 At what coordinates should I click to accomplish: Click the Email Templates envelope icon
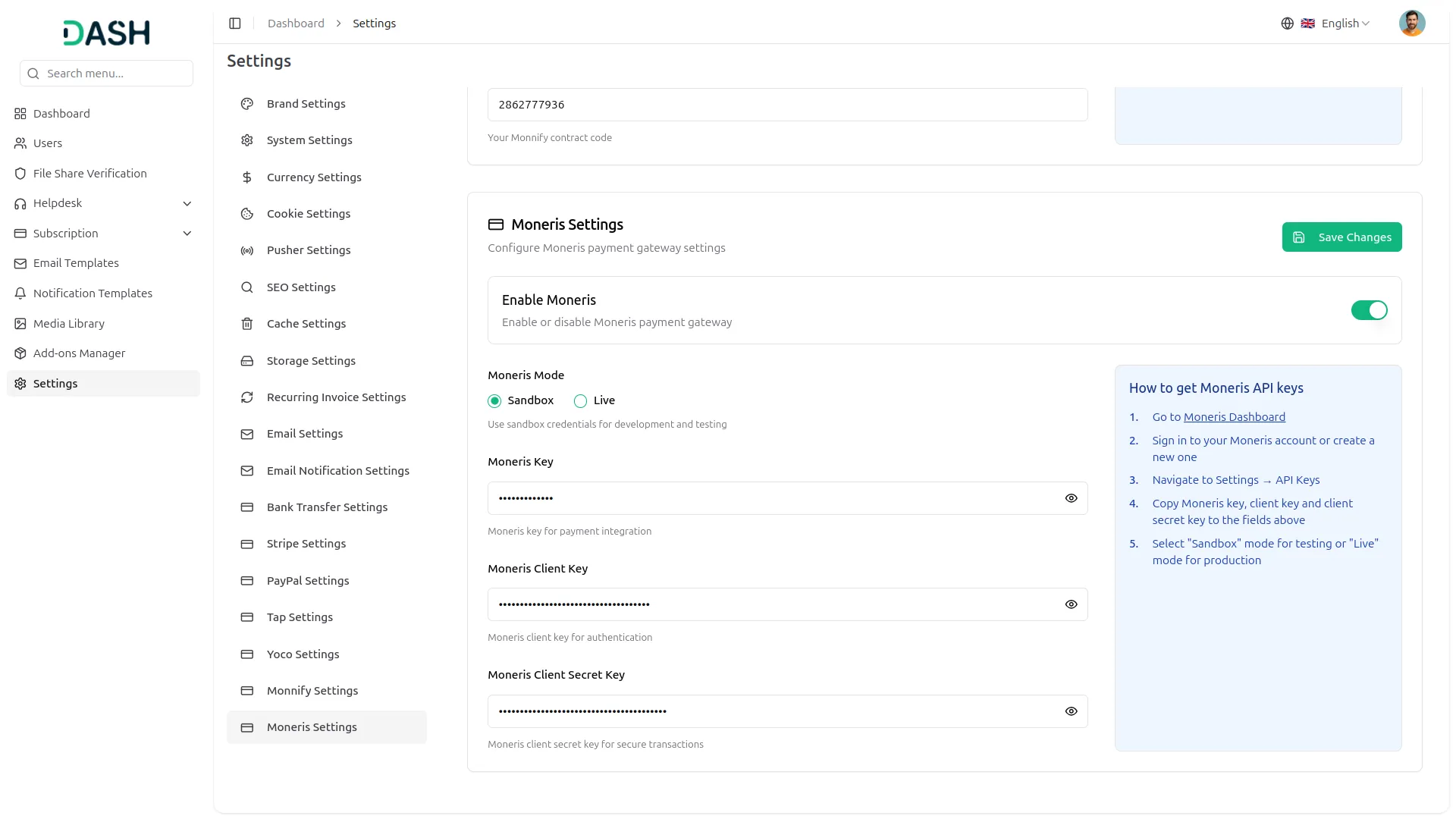tap(20, 263)
